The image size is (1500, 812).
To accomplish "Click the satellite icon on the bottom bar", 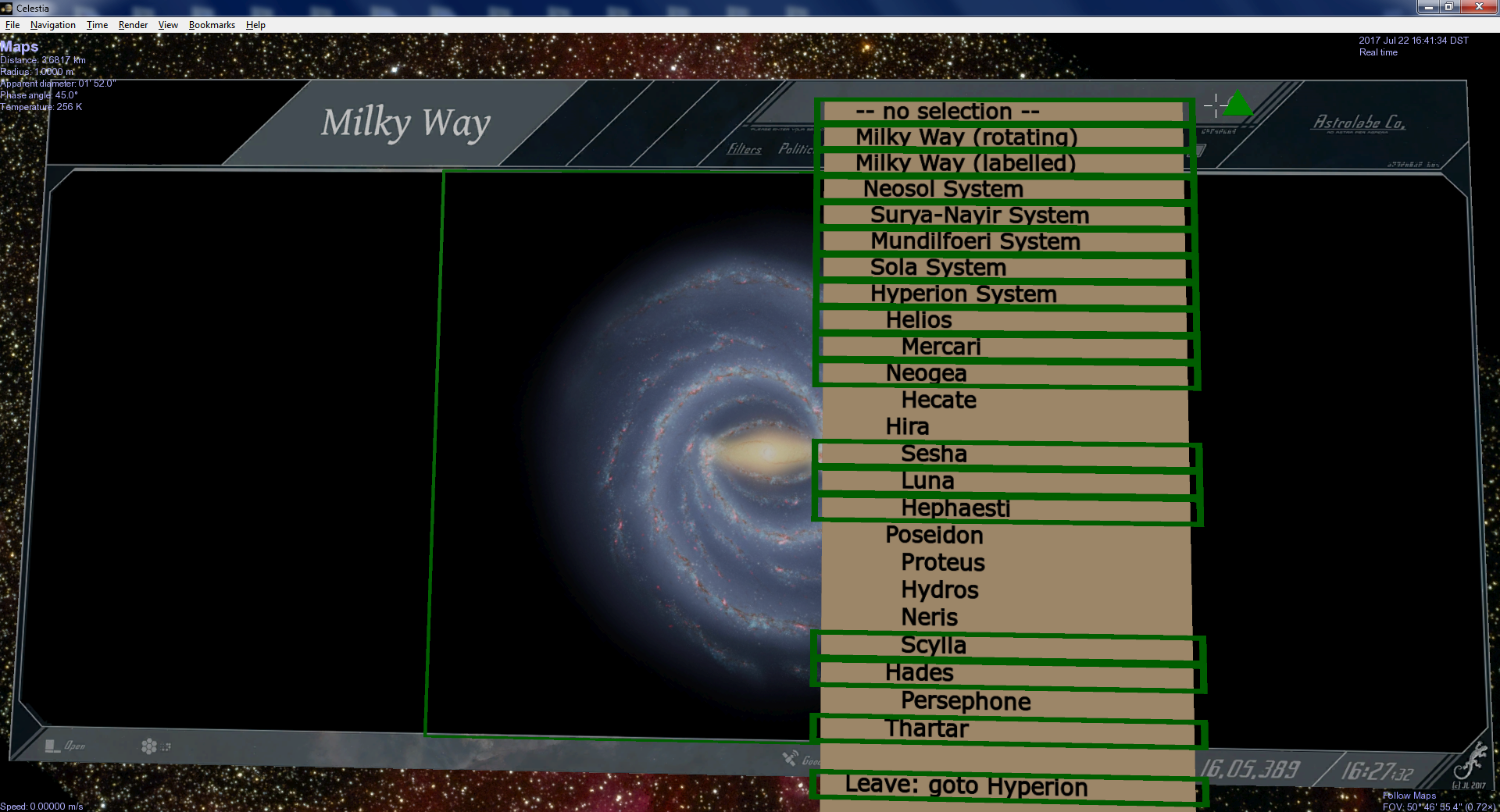I will [x=790, y=757].
